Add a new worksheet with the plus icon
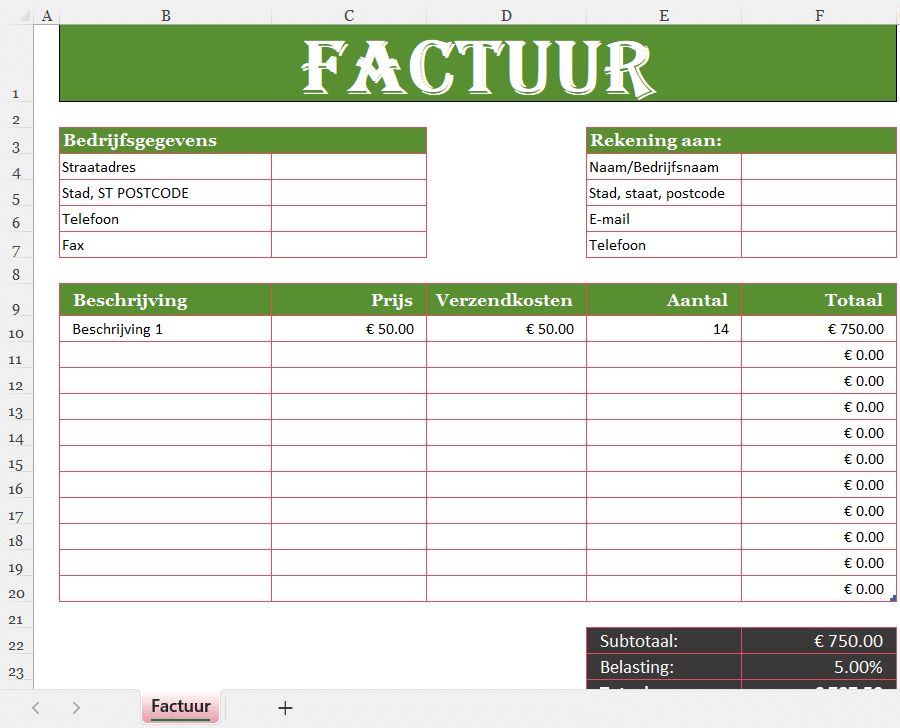Viewport: 900px width, 728px height. click(285, 708)
